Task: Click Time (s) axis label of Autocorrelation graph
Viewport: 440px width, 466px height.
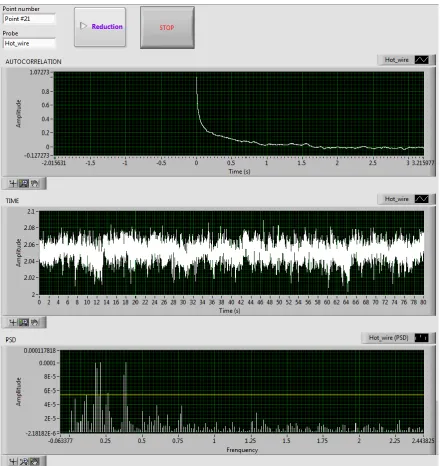Action: point(239,171)
